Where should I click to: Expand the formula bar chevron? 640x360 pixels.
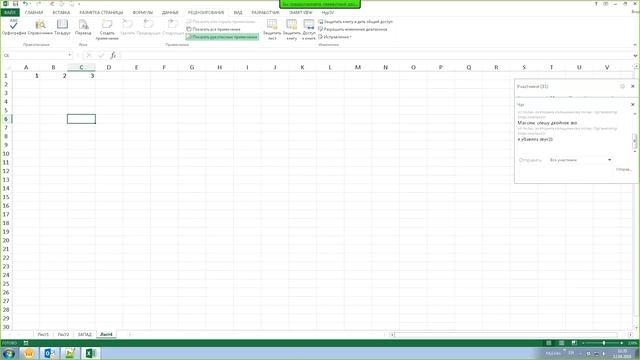(x=635, y=56)
